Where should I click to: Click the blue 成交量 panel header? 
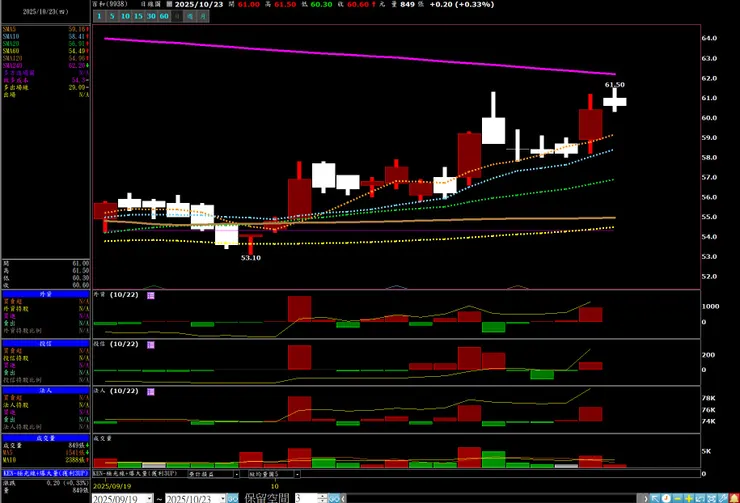(x=46, y=438)
